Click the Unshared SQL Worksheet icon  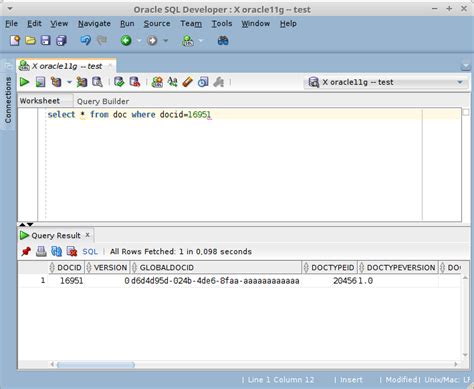point(157,82)
